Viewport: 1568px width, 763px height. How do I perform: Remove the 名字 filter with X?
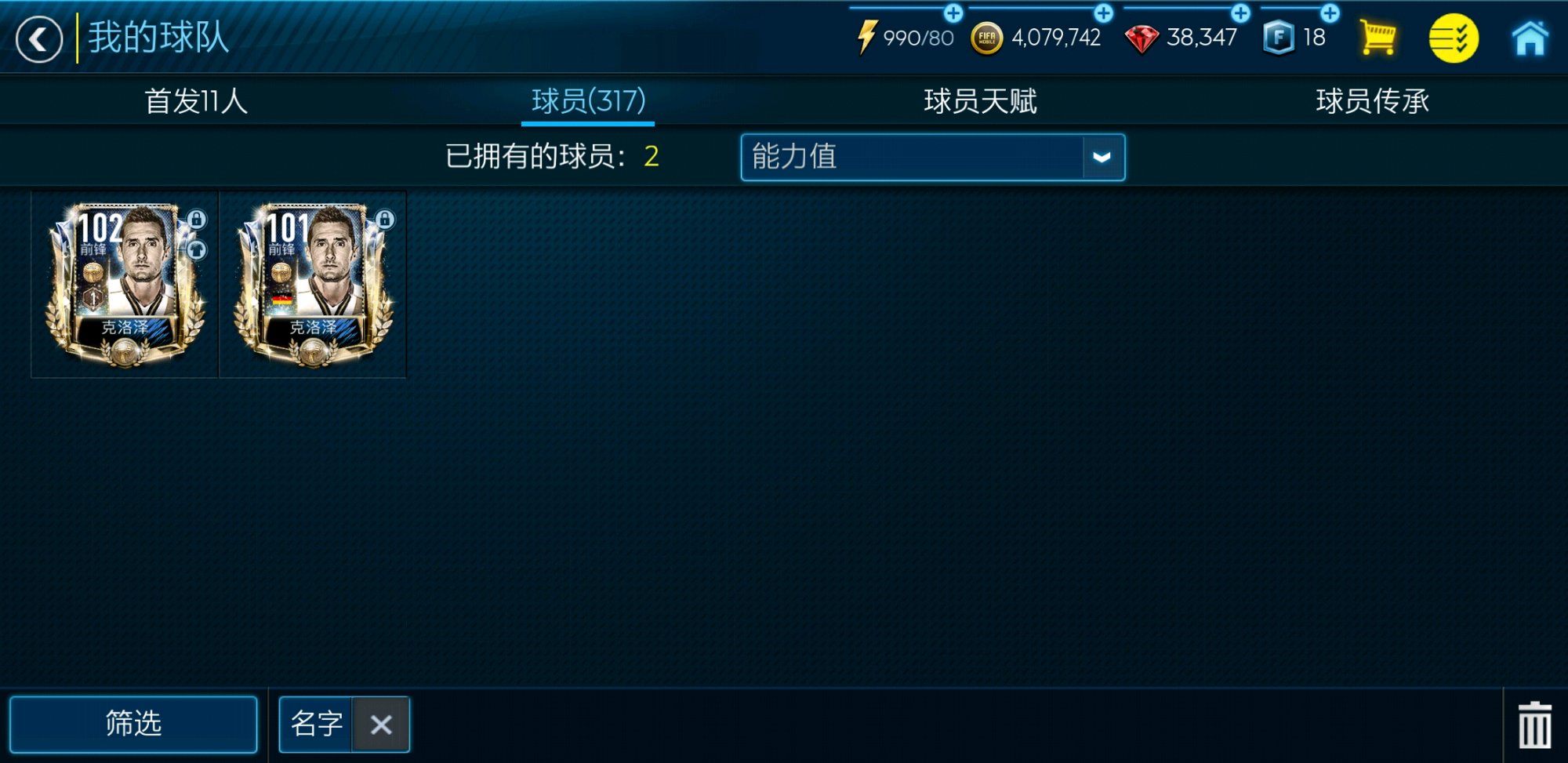point(381,725)
